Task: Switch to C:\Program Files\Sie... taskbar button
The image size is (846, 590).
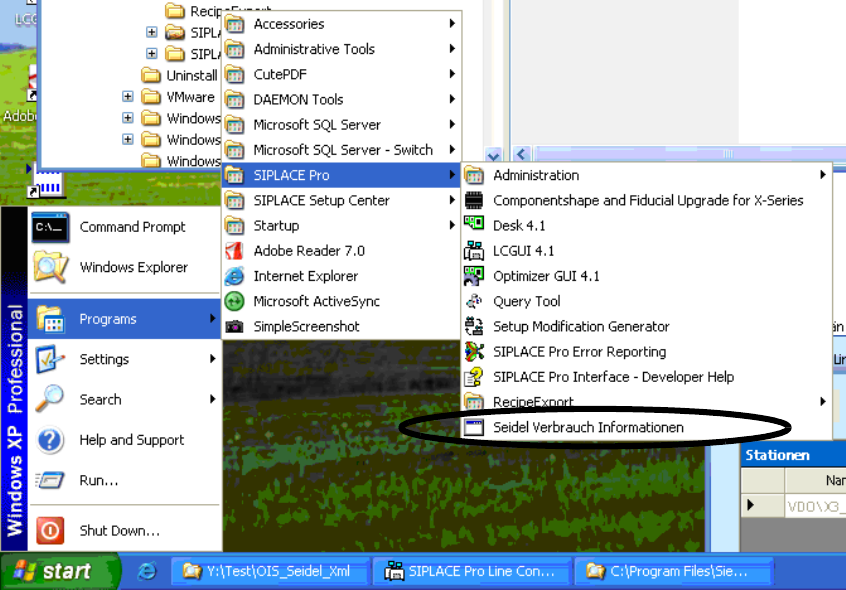Action: click(674, 571)
